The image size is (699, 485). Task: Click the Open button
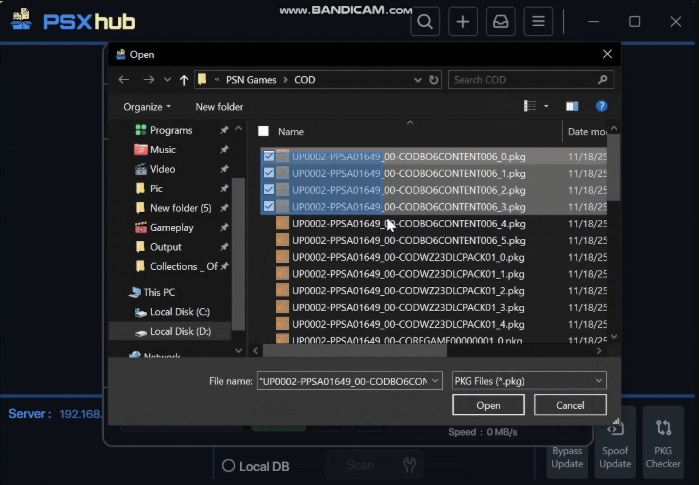click(488, 405)
